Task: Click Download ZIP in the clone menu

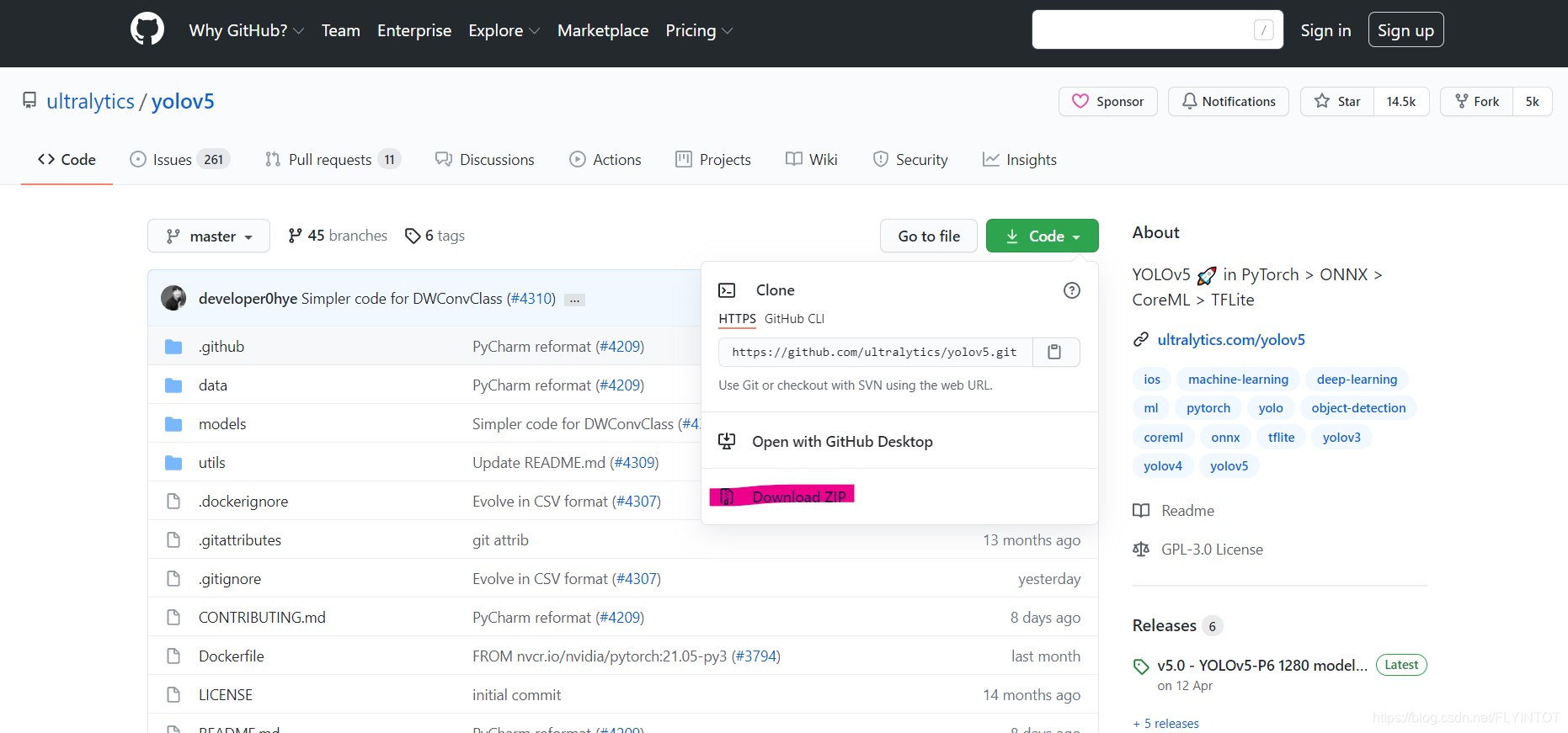Action: click(798, 497)
